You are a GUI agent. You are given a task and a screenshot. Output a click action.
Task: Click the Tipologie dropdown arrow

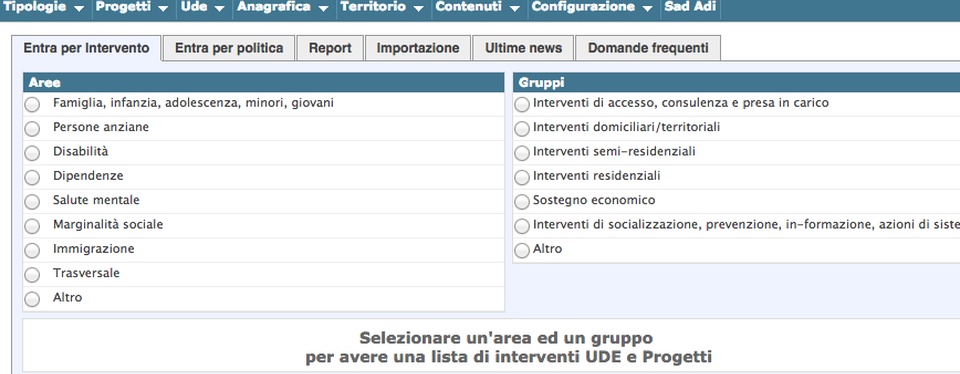point(78,9)
